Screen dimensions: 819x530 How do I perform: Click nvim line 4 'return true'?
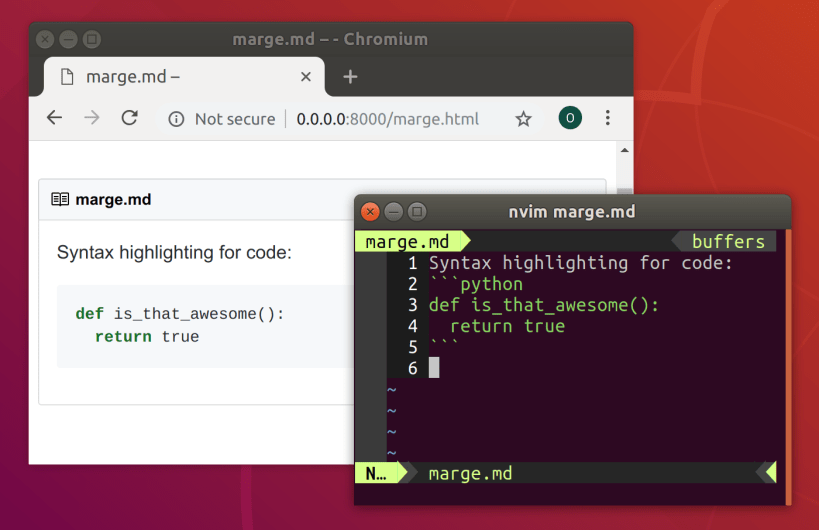coord(507,326)
